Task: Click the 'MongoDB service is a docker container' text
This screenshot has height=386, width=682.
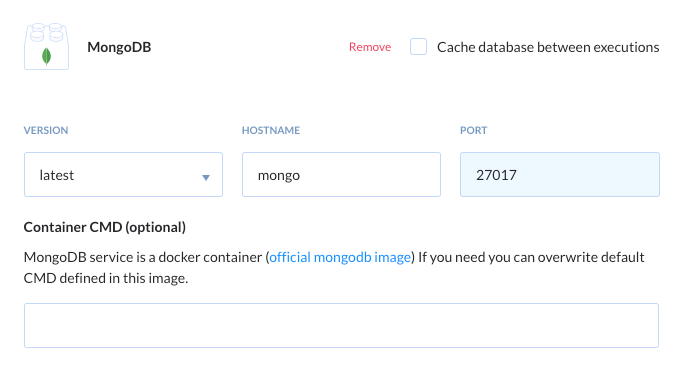Action: tap(143, 257)
